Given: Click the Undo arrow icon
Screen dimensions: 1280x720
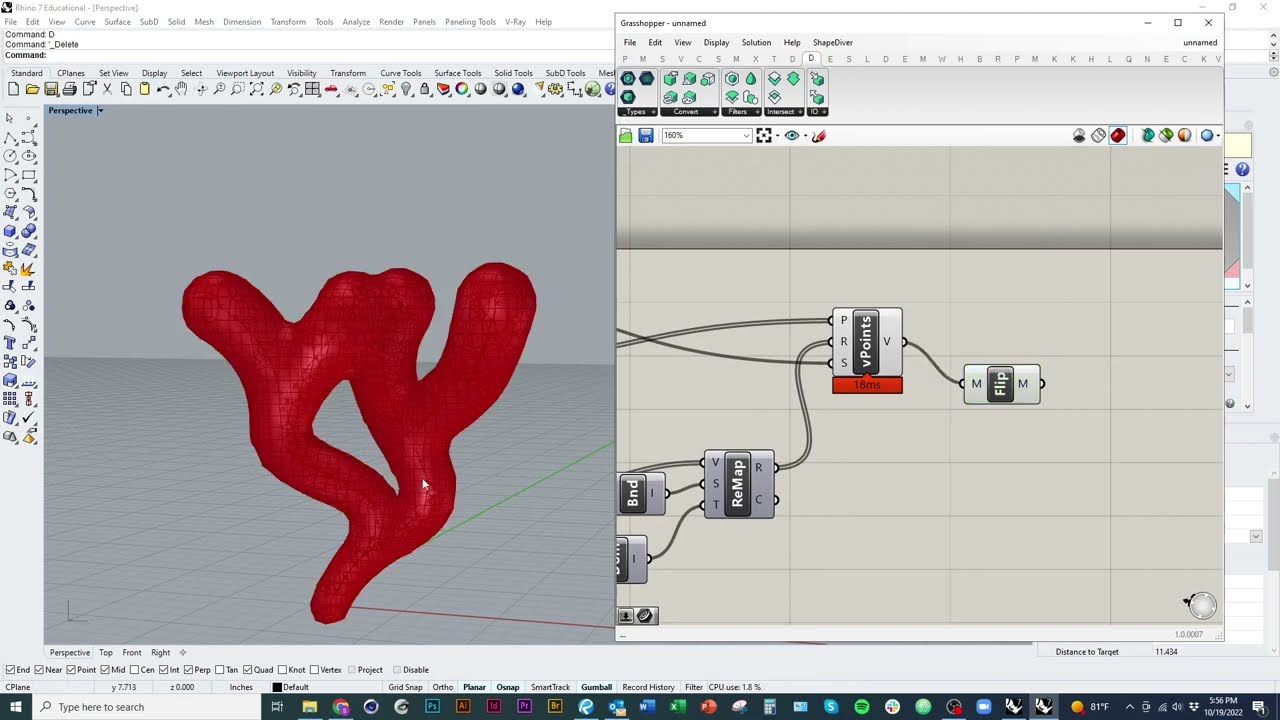Looking at the screenshot, I should coord(163,89).
